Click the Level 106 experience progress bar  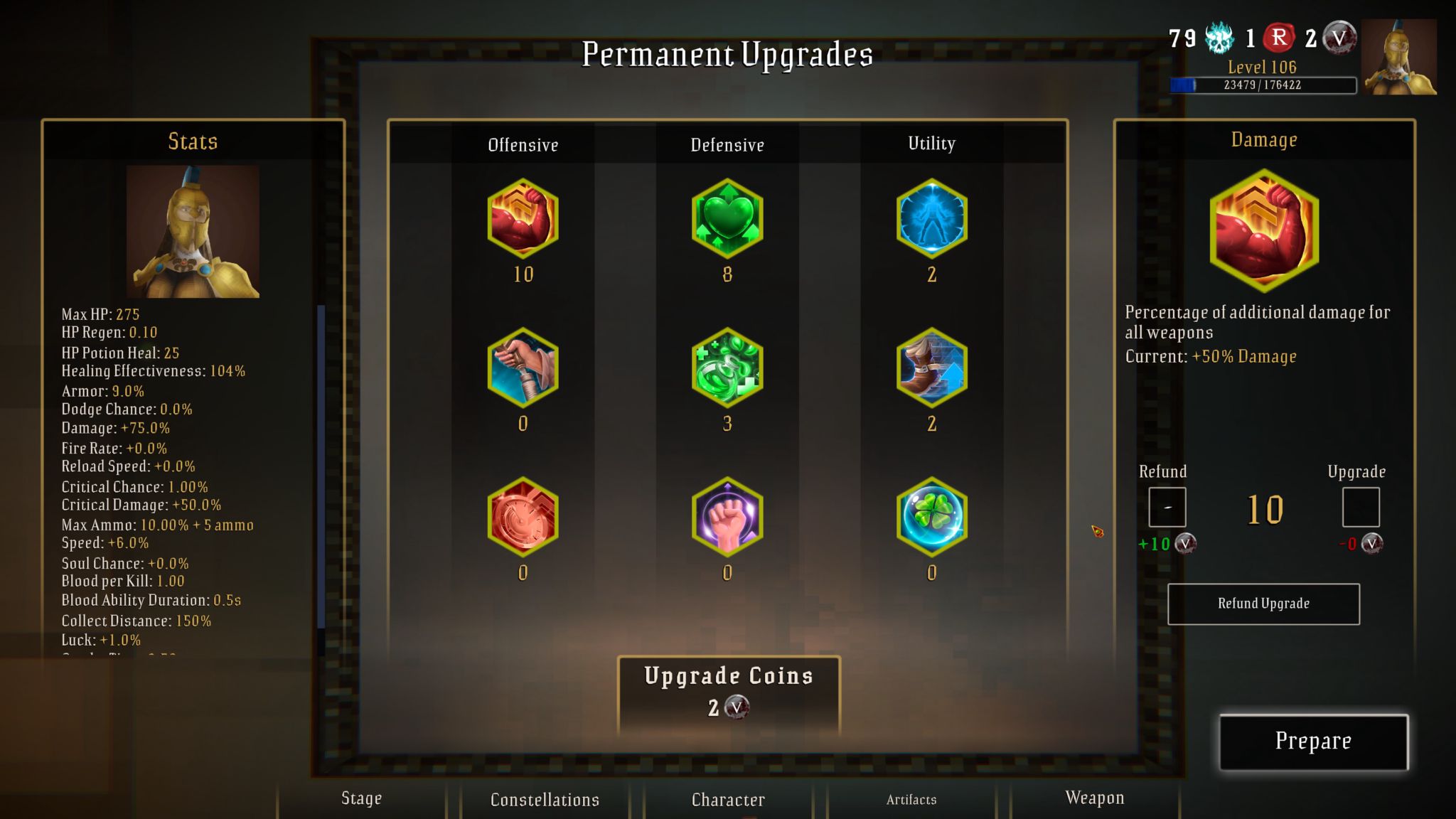[x=1263, y=85]
